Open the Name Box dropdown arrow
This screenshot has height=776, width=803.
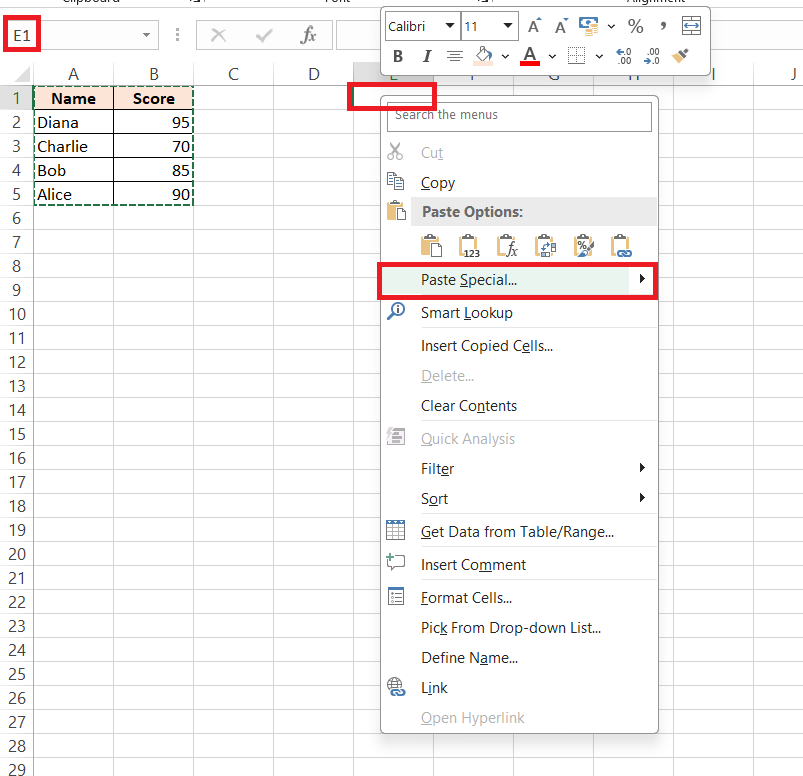point(146,35)
